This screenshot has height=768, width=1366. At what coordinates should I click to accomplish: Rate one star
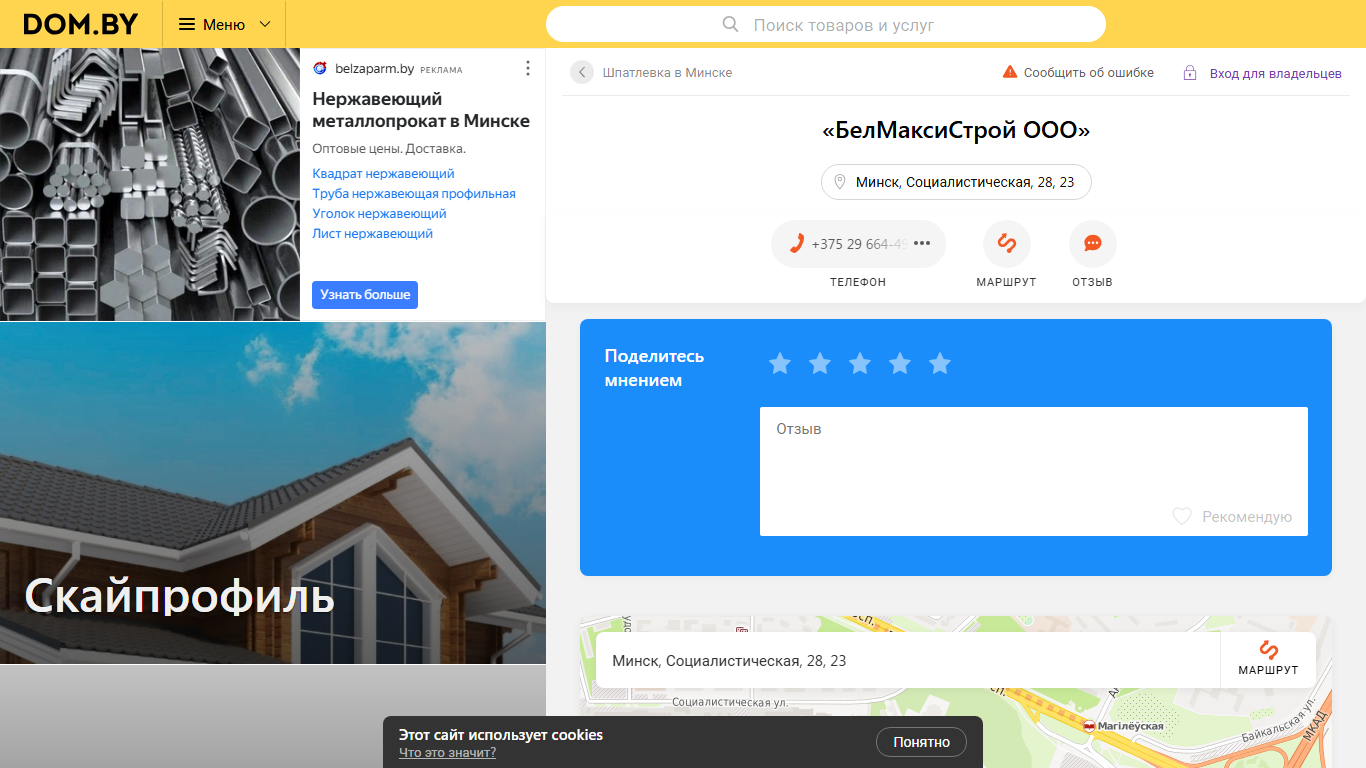780,363
